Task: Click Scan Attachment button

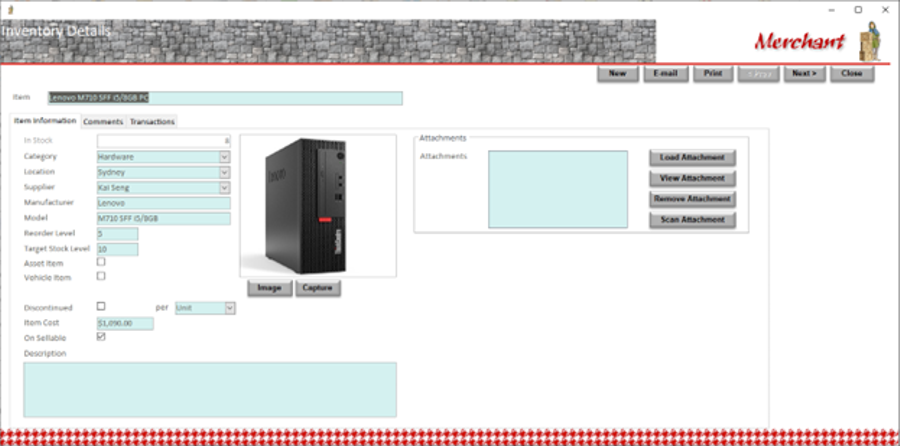Action: [x=692, y=220]
